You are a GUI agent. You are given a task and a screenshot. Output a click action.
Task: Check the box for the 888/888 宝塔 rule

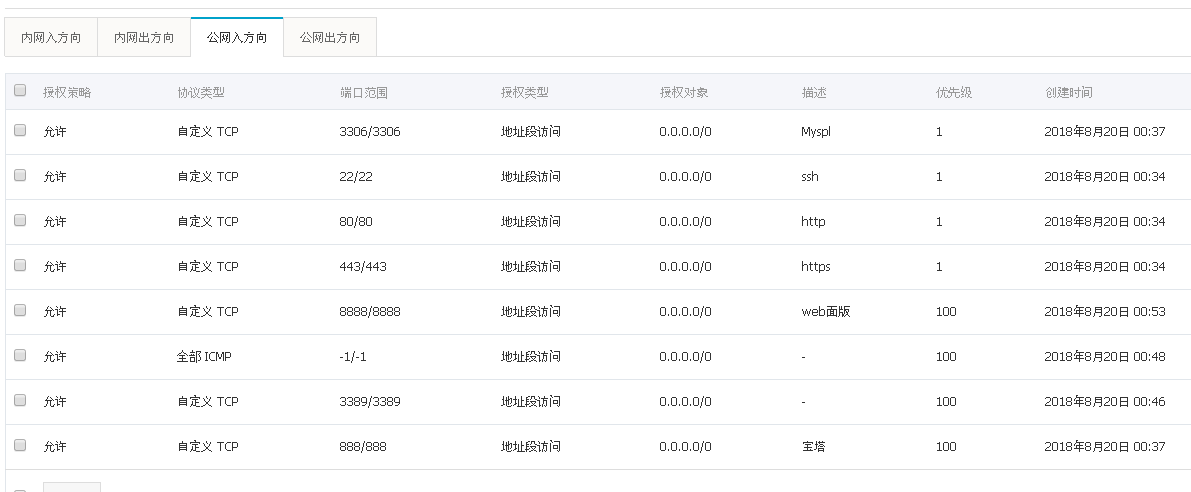(x=20, y=445)
